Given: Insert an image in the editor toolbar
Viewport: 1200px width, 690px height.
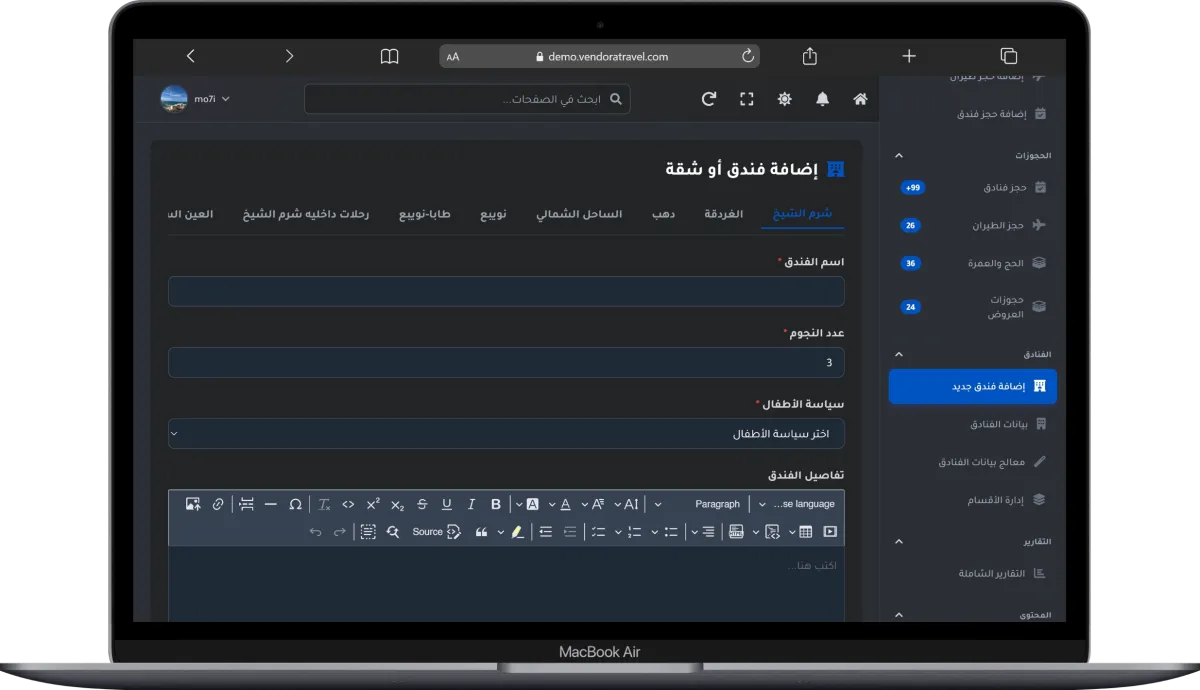Looking at the screenshot, I should coord(192,504).
